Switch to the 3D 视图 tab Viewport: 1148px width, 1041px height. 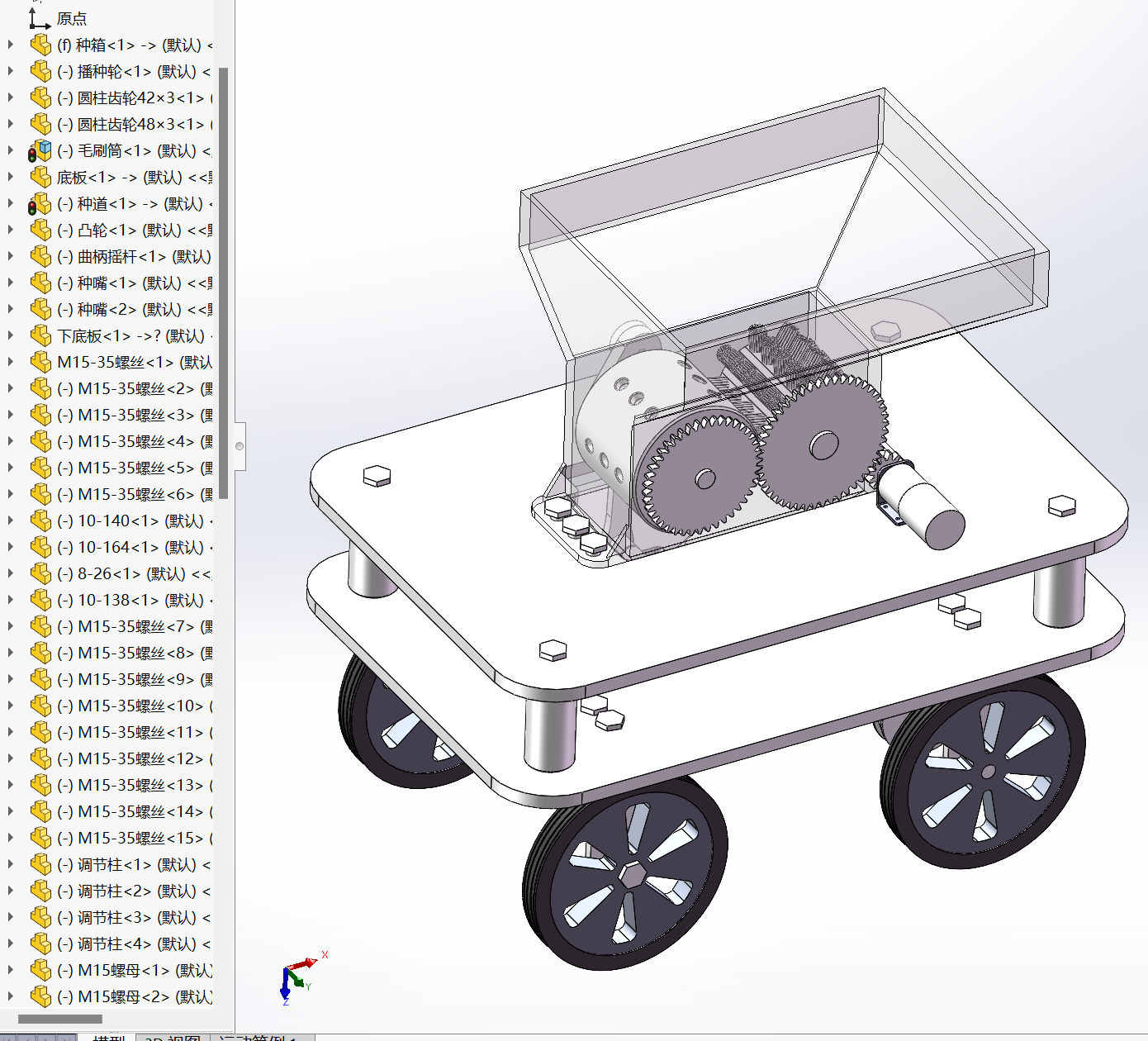172,1036
